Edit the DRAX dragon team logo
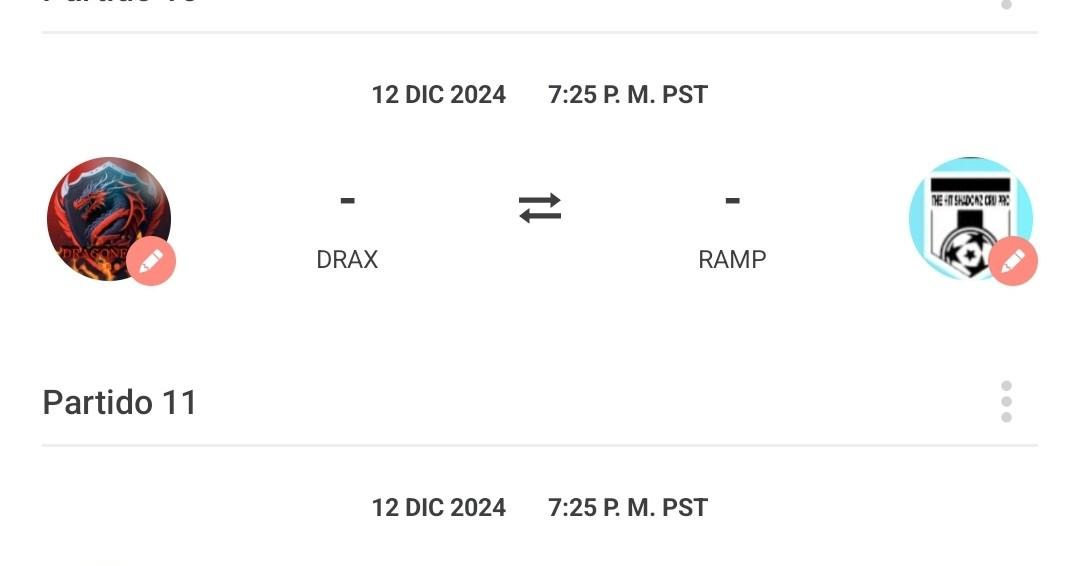1078x566 pixels. tap(151, 262)
